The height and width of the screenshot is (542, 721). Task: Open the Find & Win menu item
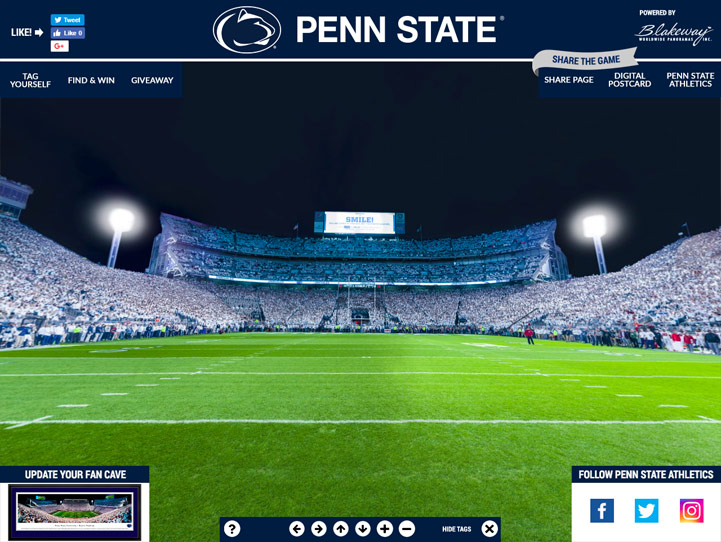point(91,80)
